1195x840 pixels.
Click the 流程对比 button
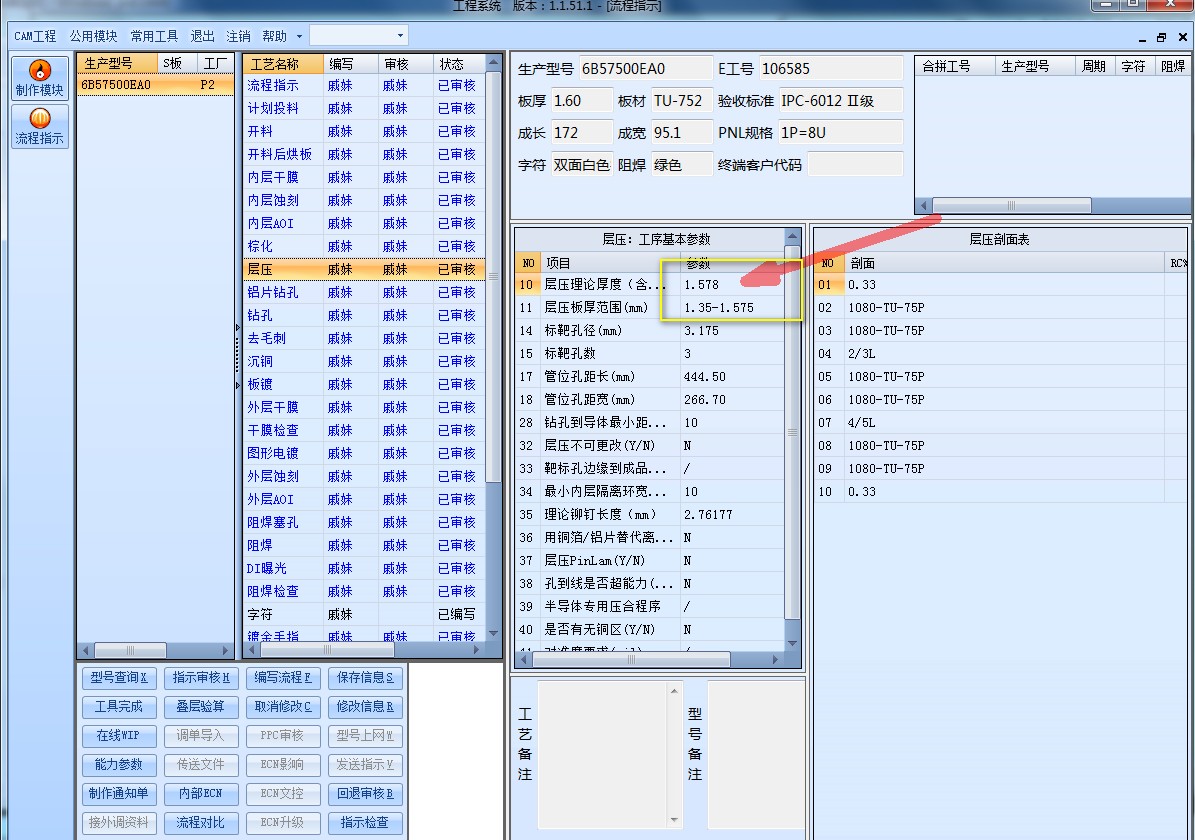[x=200, y=822]
